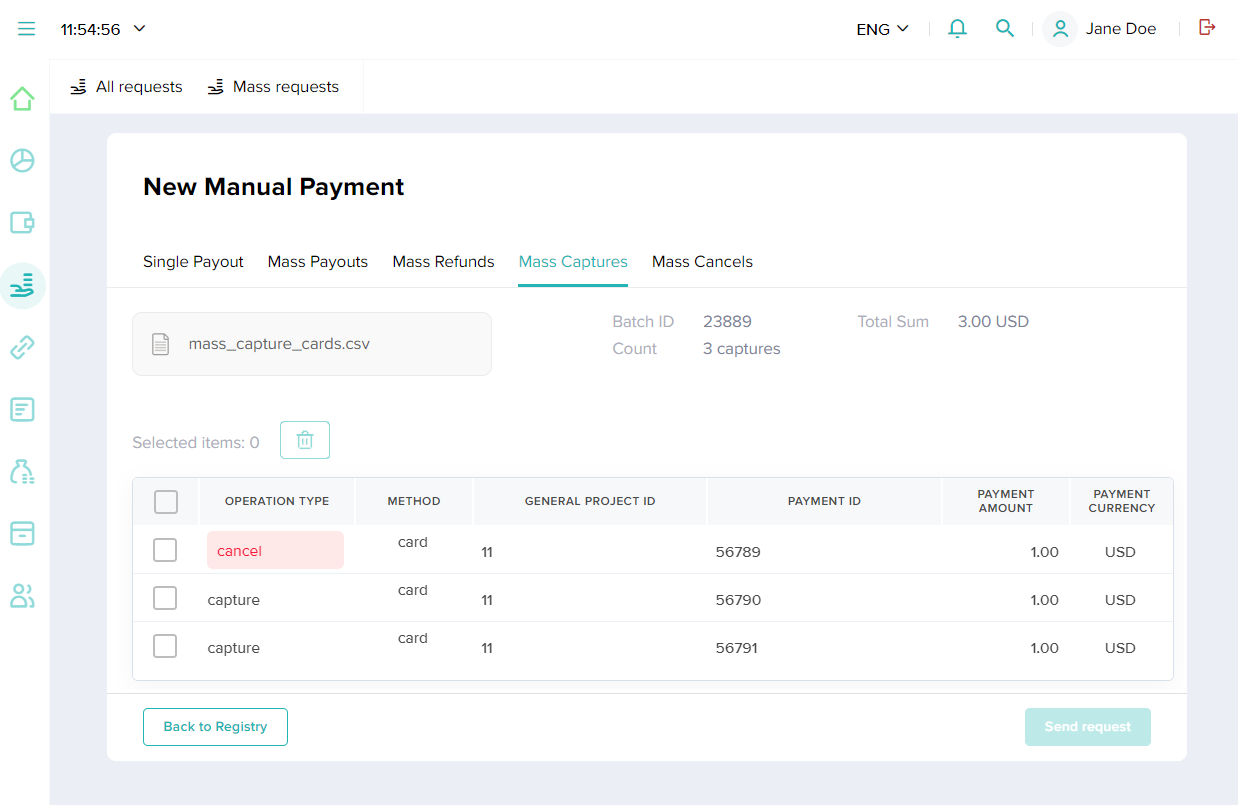Open search with the magnifier icon

coord(1005,29)
